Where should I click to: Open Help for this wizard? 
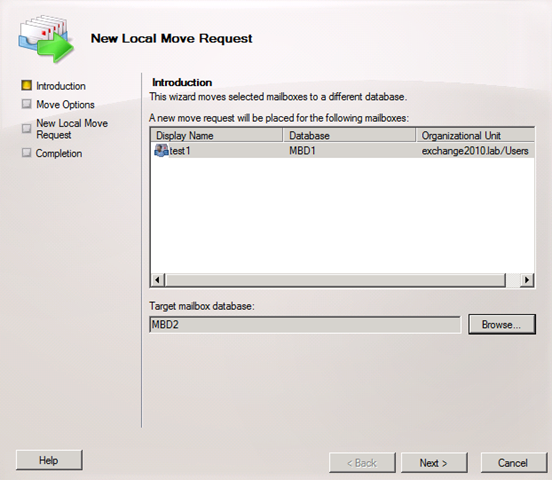[49, 460]
